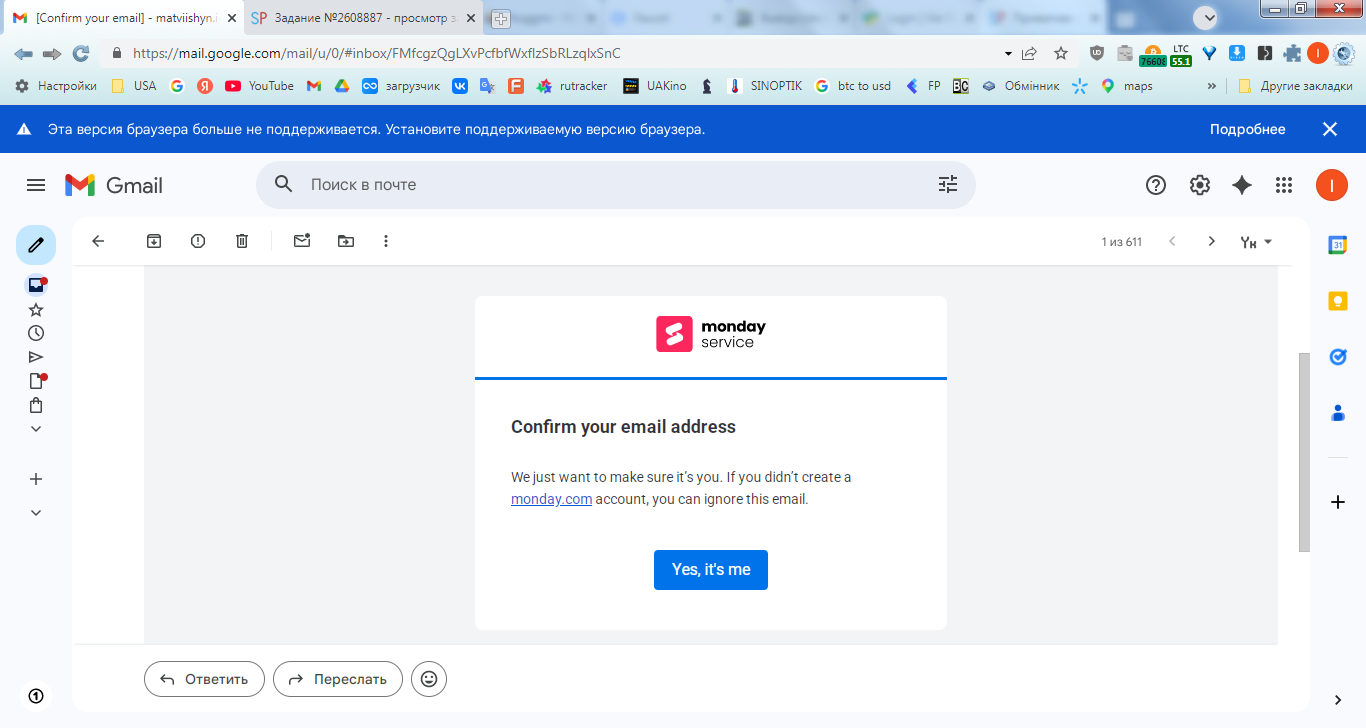This screenshot has height=728, width=1366.
Task: Open Gmail Settings gear
Action: [x=1200, y=185]
